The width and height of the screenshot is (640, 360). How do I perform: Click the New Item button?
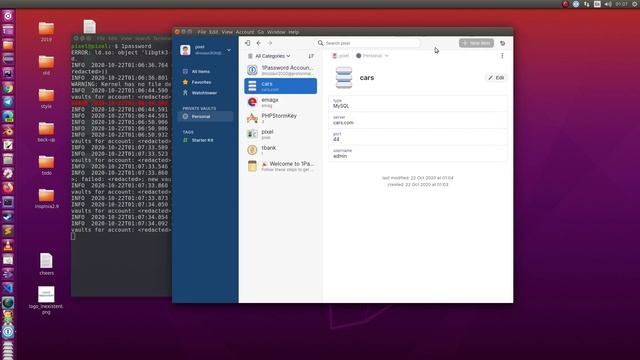476,43
